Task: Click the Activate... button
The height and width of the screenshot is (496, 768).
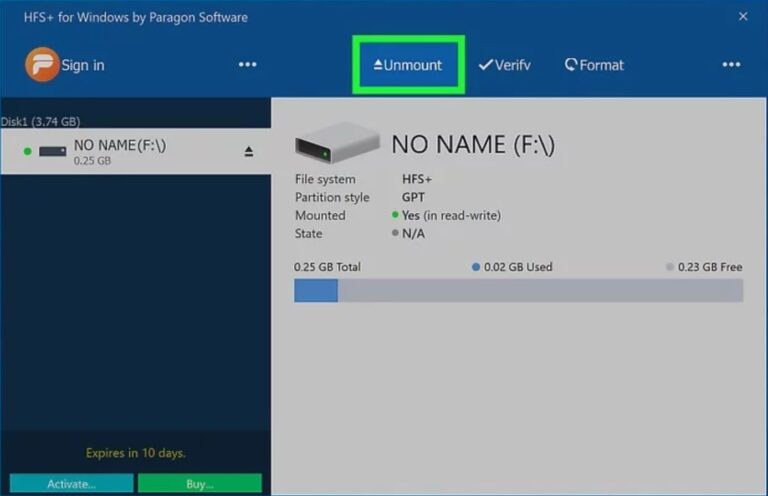Action: [72, 484]
